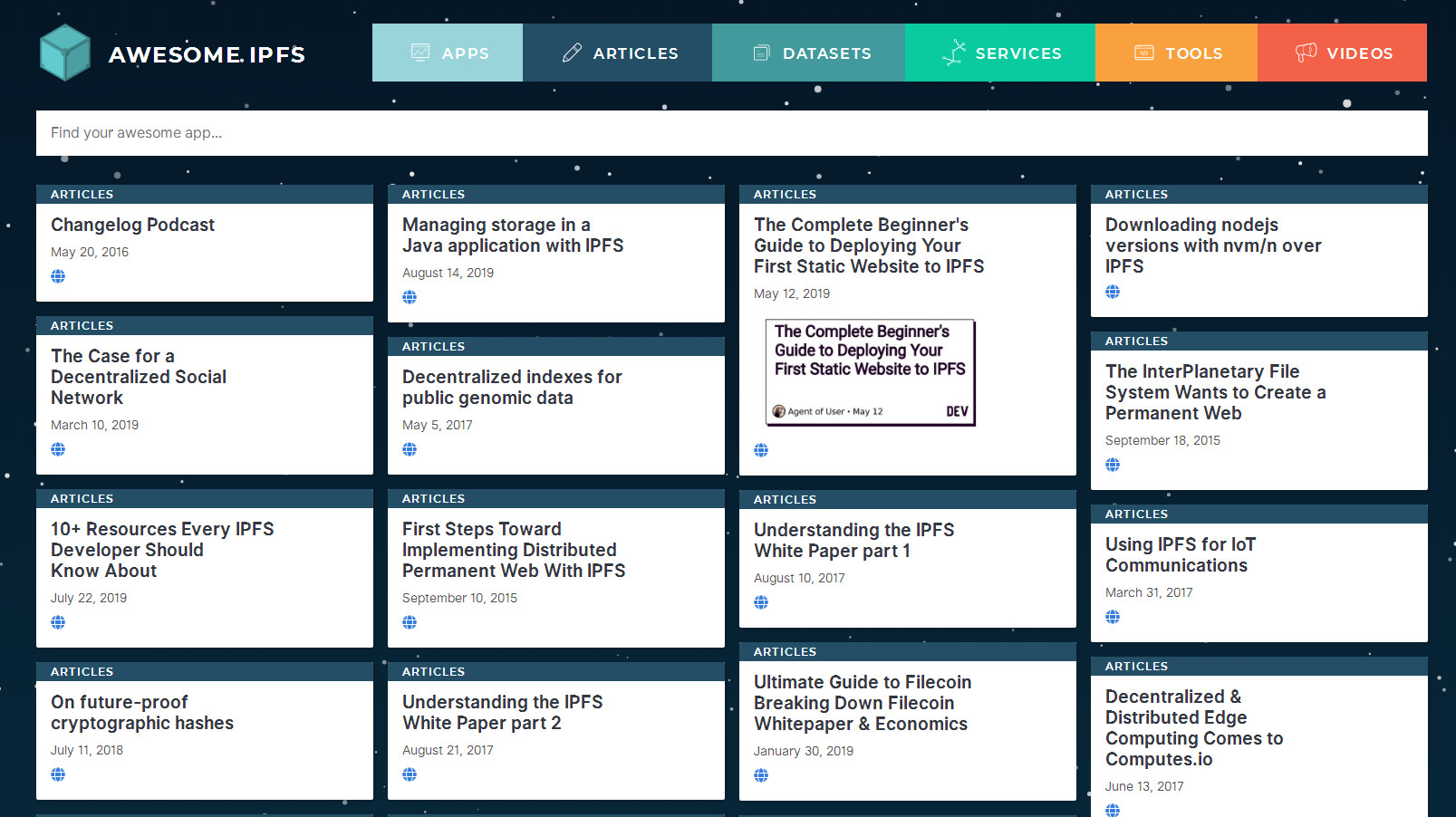Open 'Understanding the IPFS White Paper part 2'
This screenshot has height=817, width=1456.
tap(502, 713)
